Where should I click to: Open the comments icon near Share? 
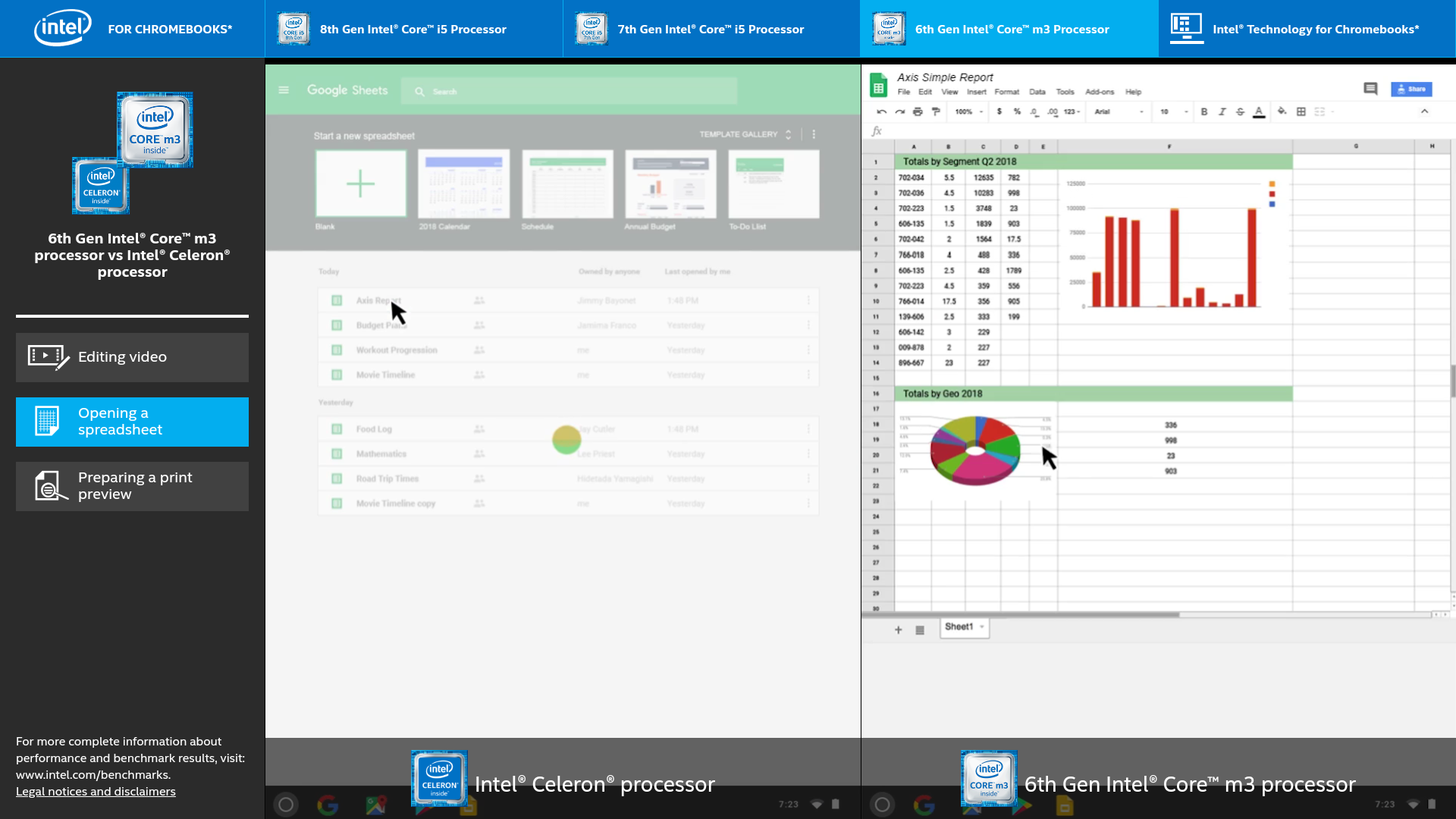tap(1370, 89)
